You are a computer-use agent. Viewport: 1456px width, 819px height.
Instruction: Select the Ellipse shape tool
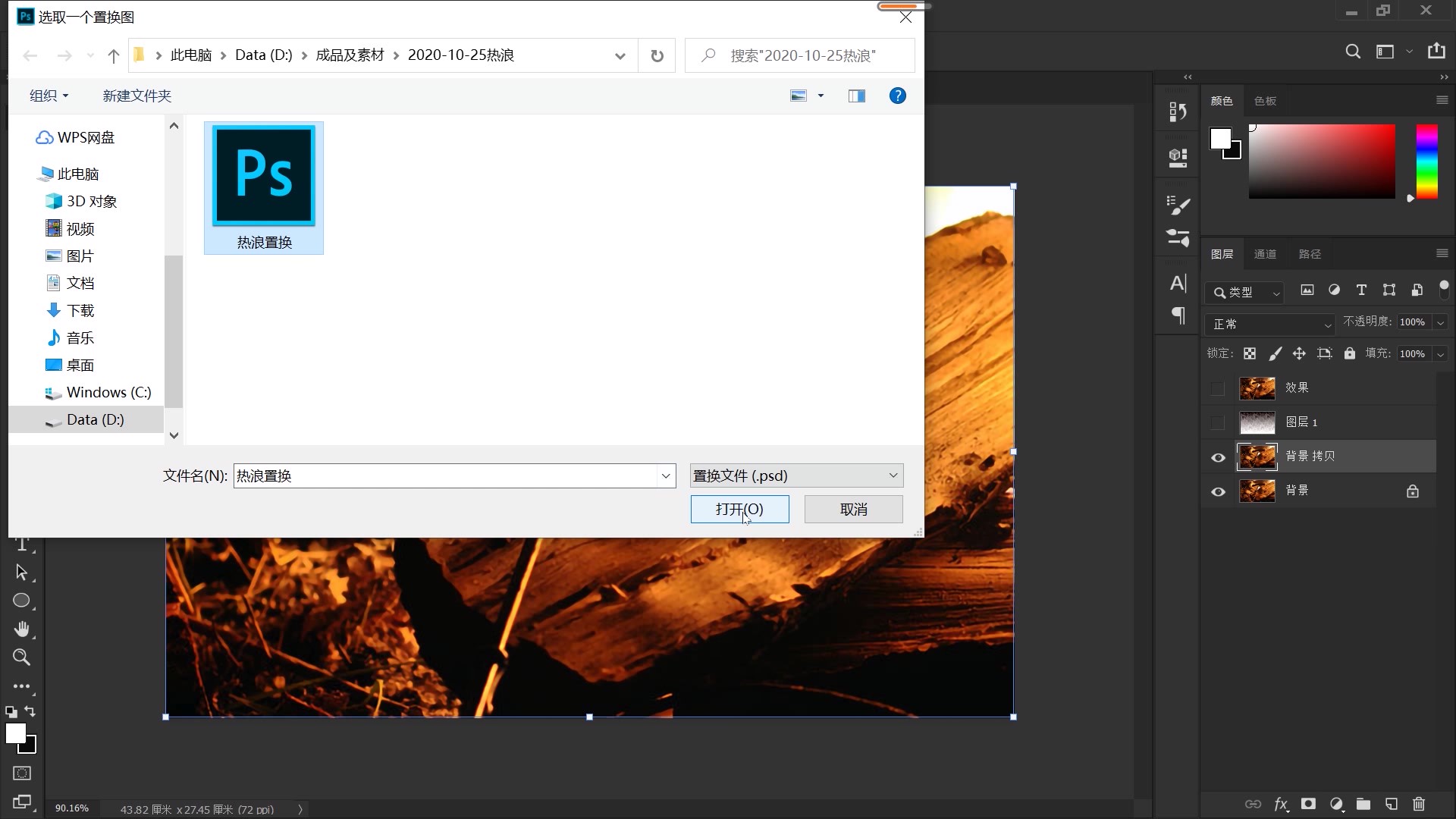[21, 601]
